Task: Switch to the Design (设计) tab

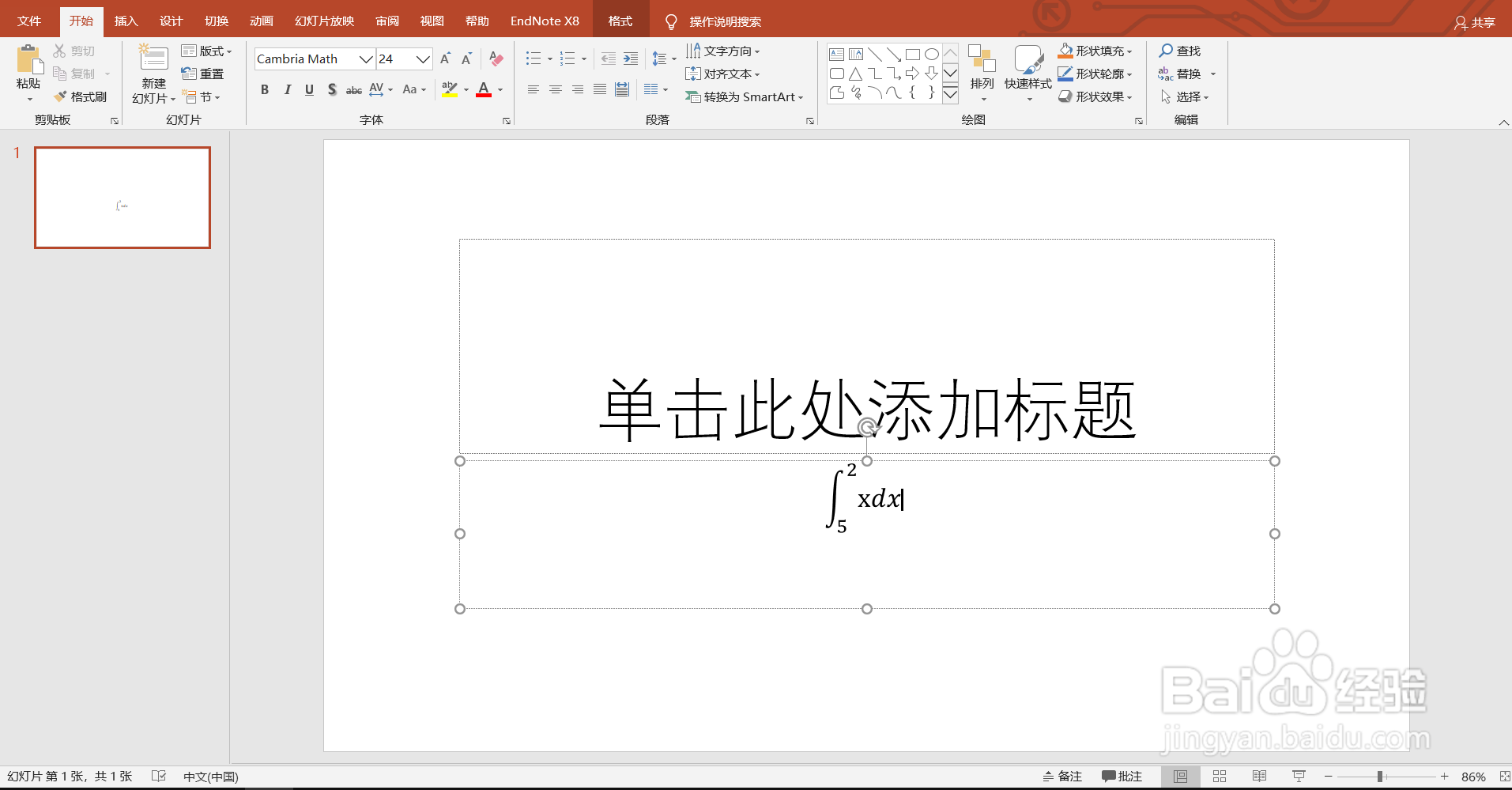Action: pos(171,21)
